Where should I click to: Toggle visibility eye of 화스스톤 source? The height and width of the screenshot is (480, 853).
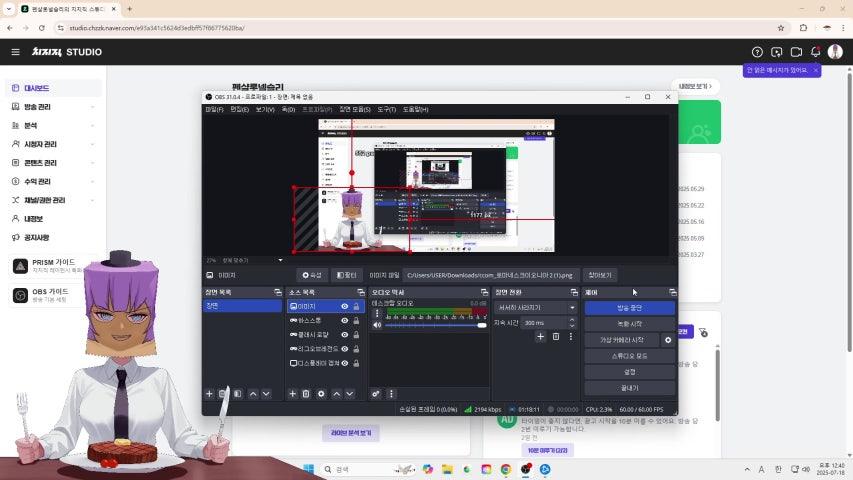[344, 321]
